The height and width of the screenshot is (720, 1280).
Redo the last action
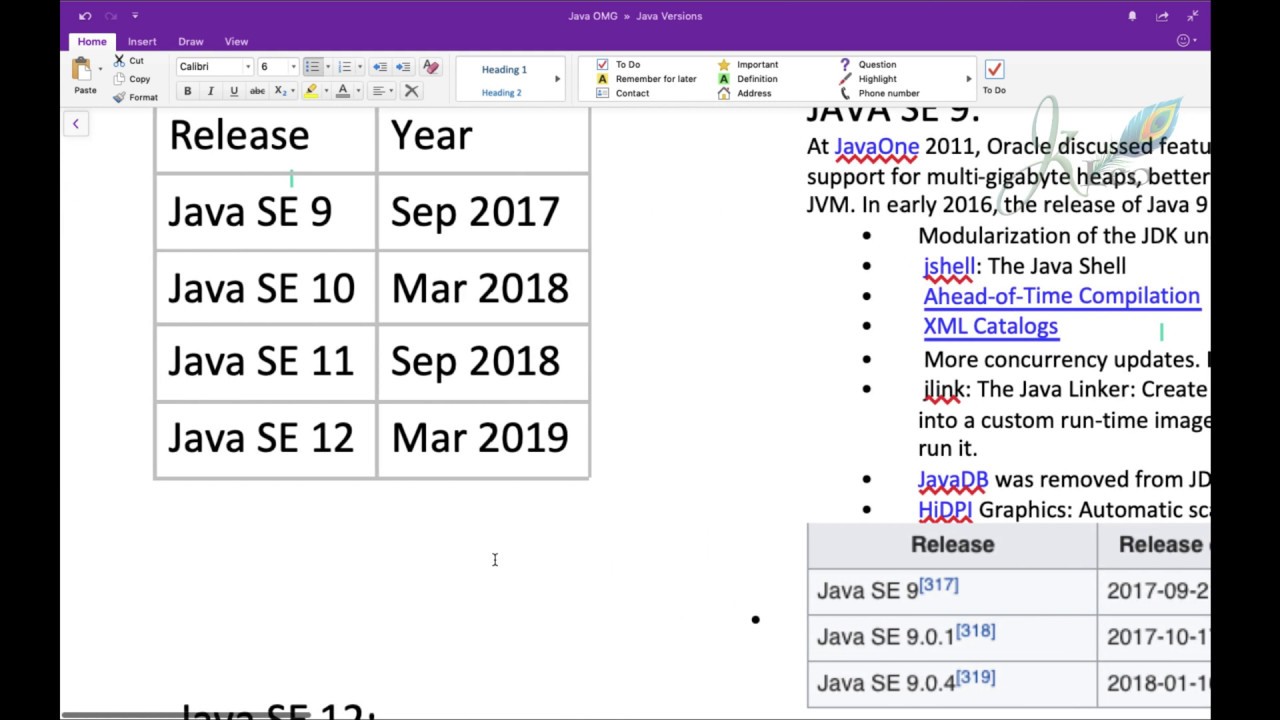110,16
